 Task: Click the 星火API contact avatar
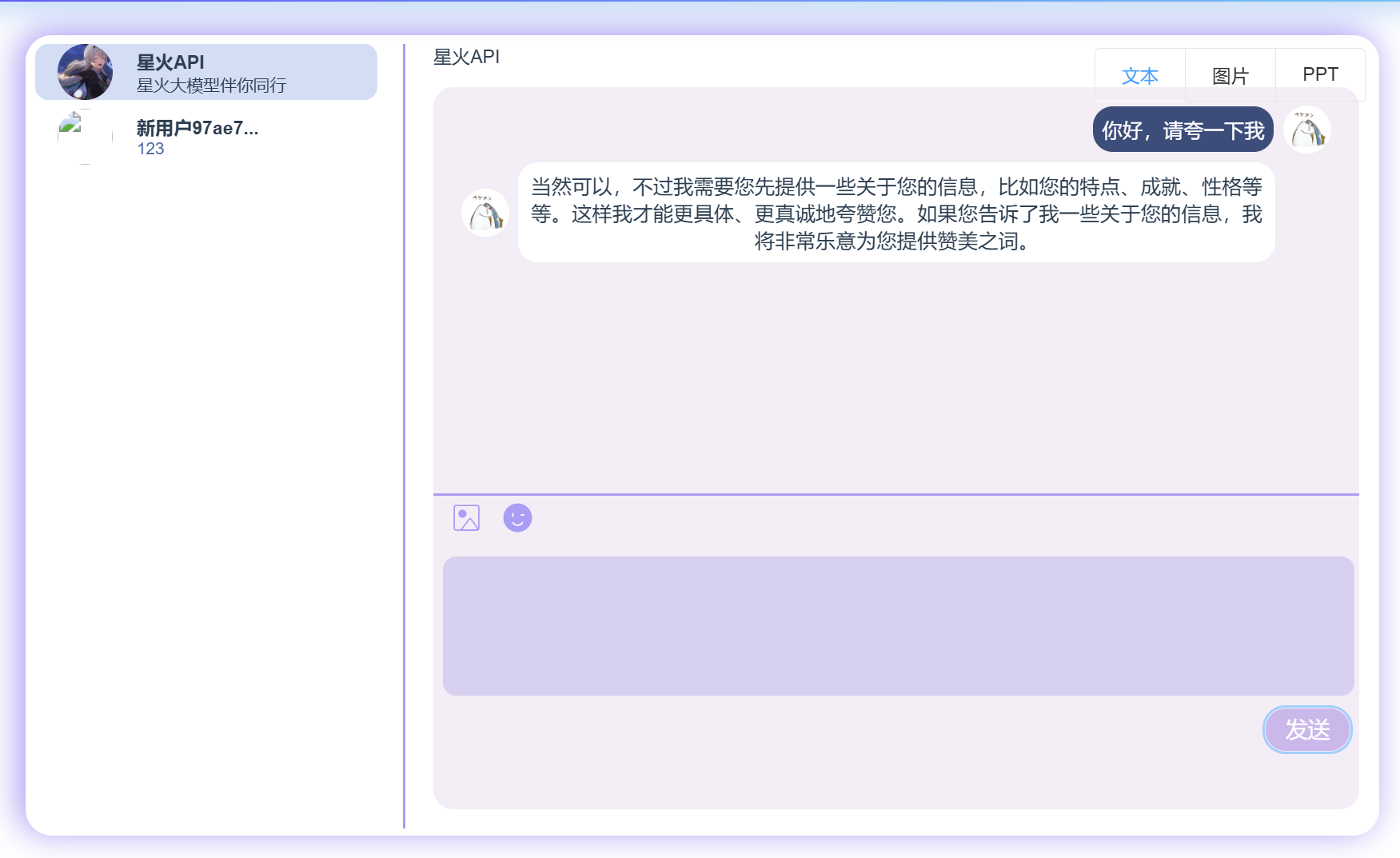pyautogui.click(x=86, y=72)
